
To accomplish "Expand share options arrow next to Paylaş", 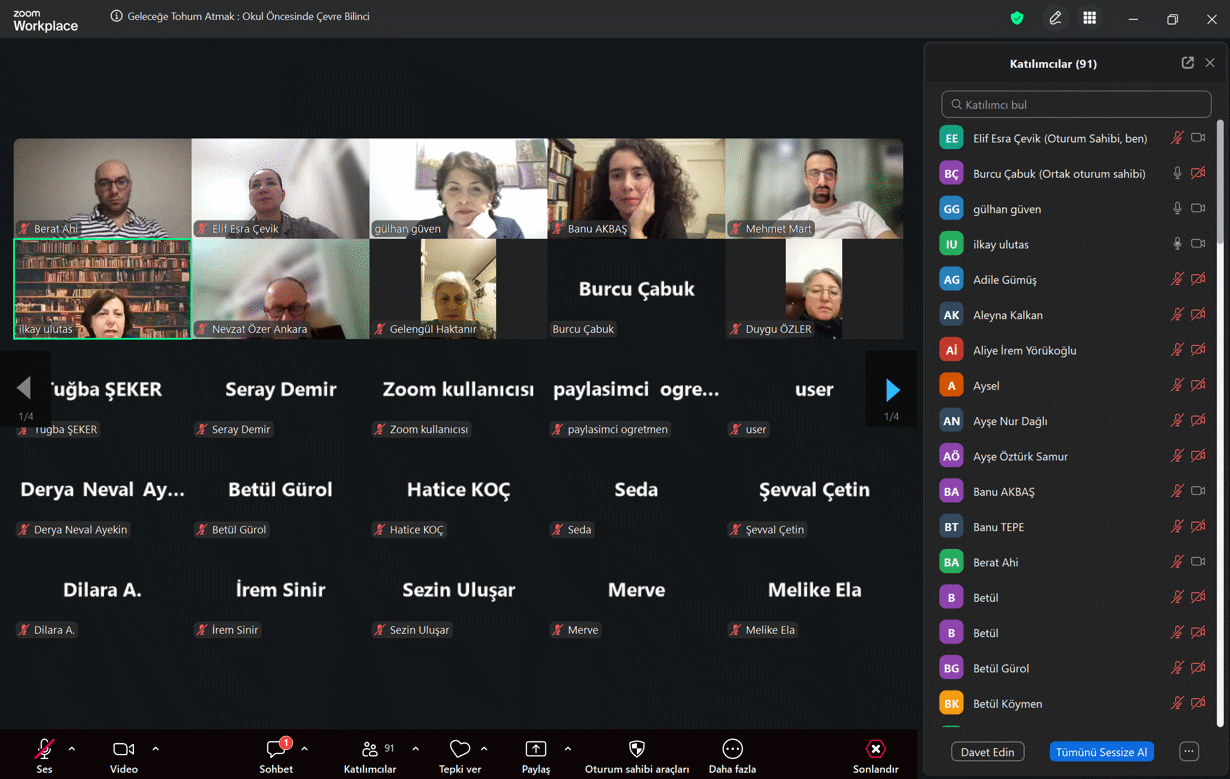I will [568, 749].
